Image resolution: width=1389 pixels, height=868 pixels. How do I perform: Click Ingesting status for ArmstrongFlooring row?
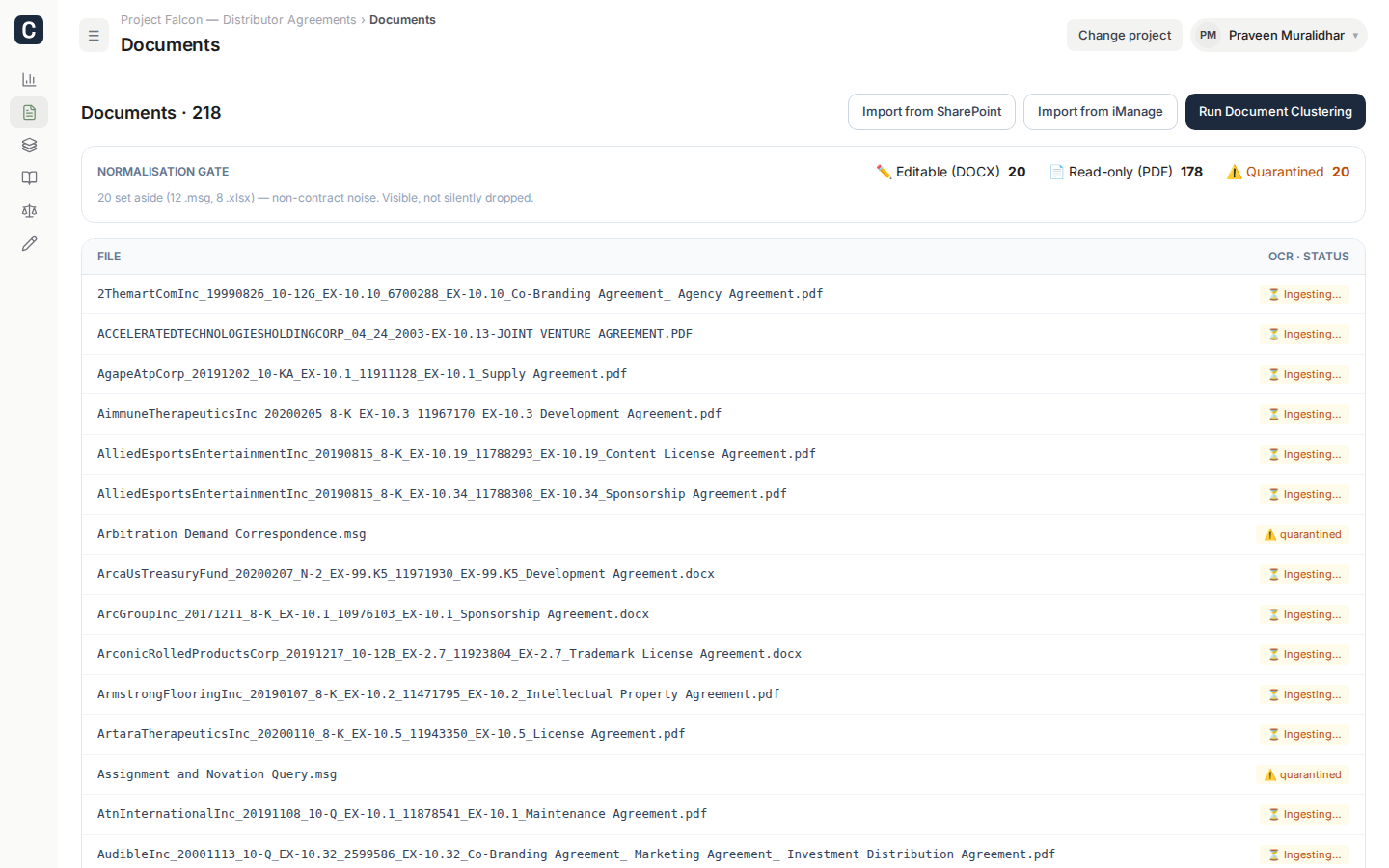click(1304, 694)
